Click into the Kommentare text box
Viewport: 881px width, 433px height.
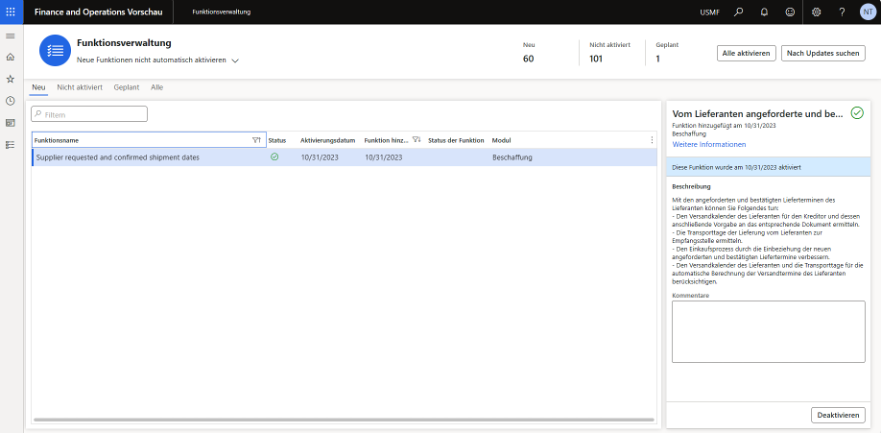768,331
